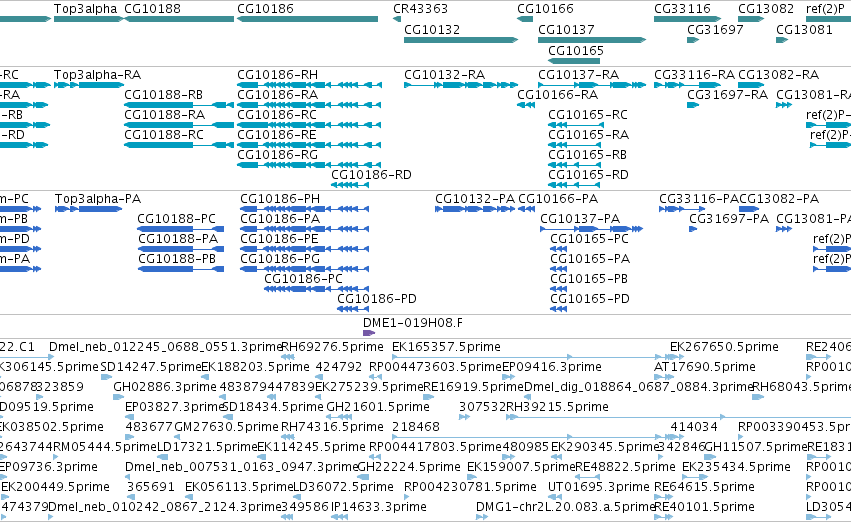Select the CG10166 gene label
Image resolution: width=851 pixels, height=522 pixels.
coord(545,9)
